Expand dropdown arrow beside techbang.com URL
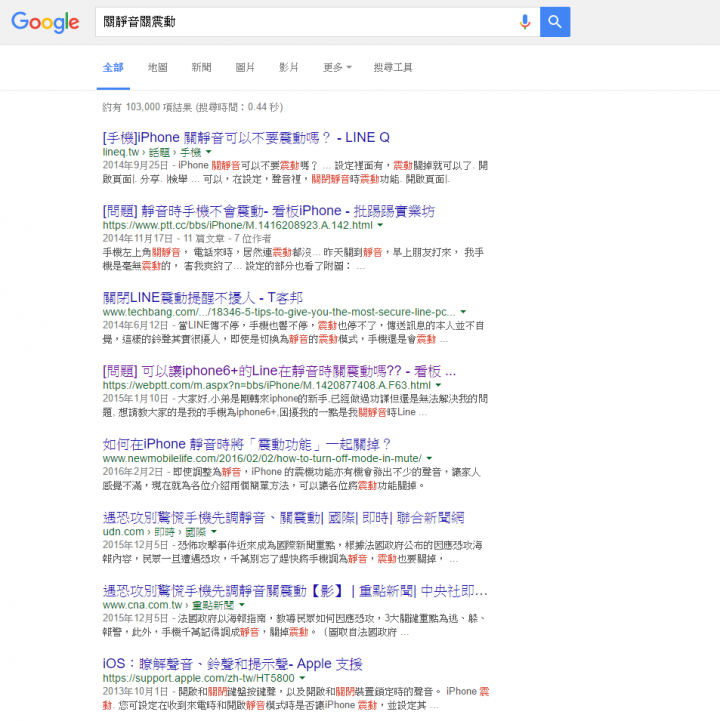 [463, 312]
